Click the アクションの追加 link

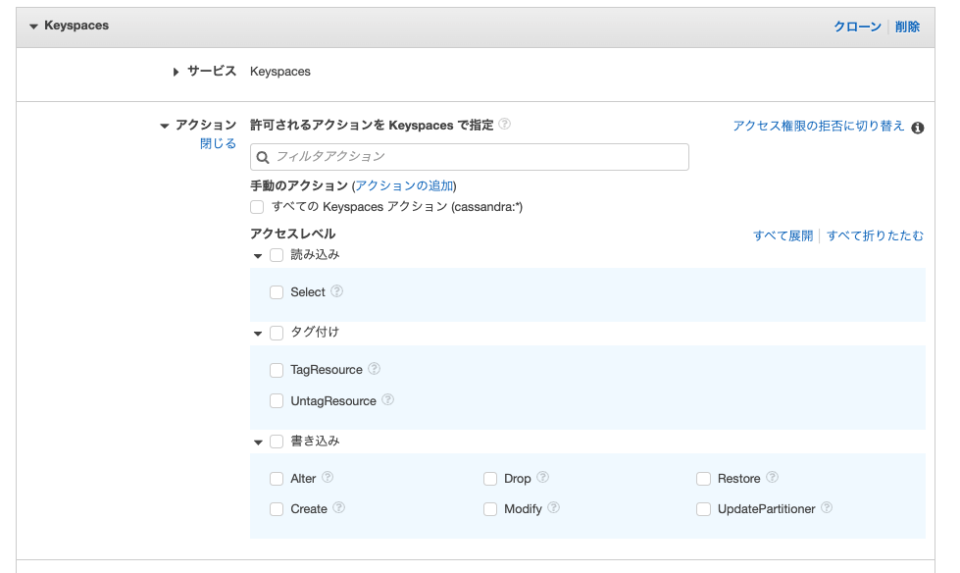(x=405, y=185)
